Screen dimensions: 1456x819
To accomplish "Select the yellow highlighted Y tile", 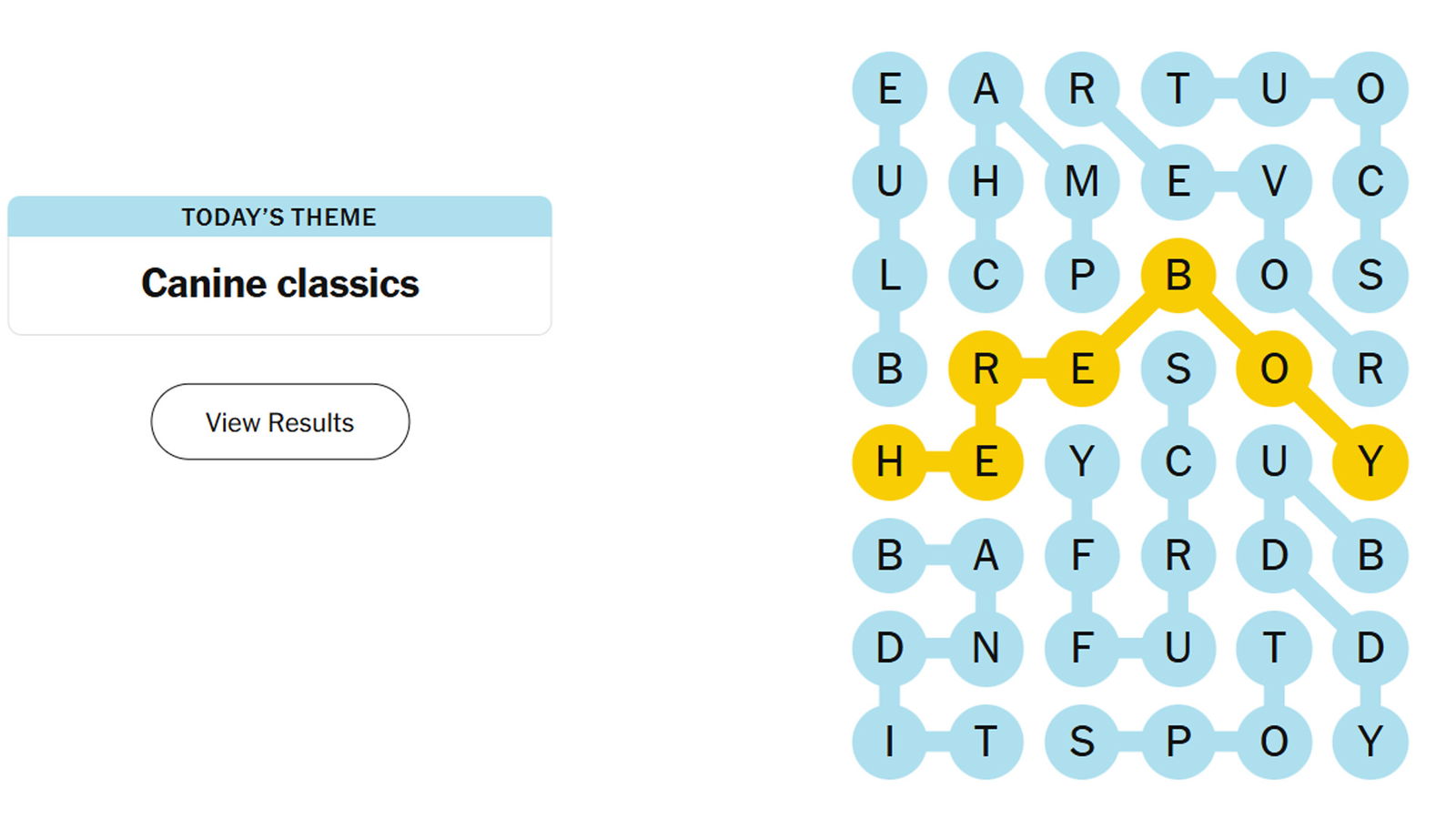I will click(x=1370, y=462).
